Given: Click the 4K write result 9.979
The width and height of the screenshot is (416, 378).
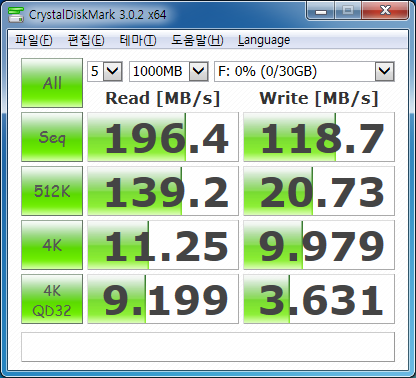Looking at the screenshot, I should click(319, 245).
